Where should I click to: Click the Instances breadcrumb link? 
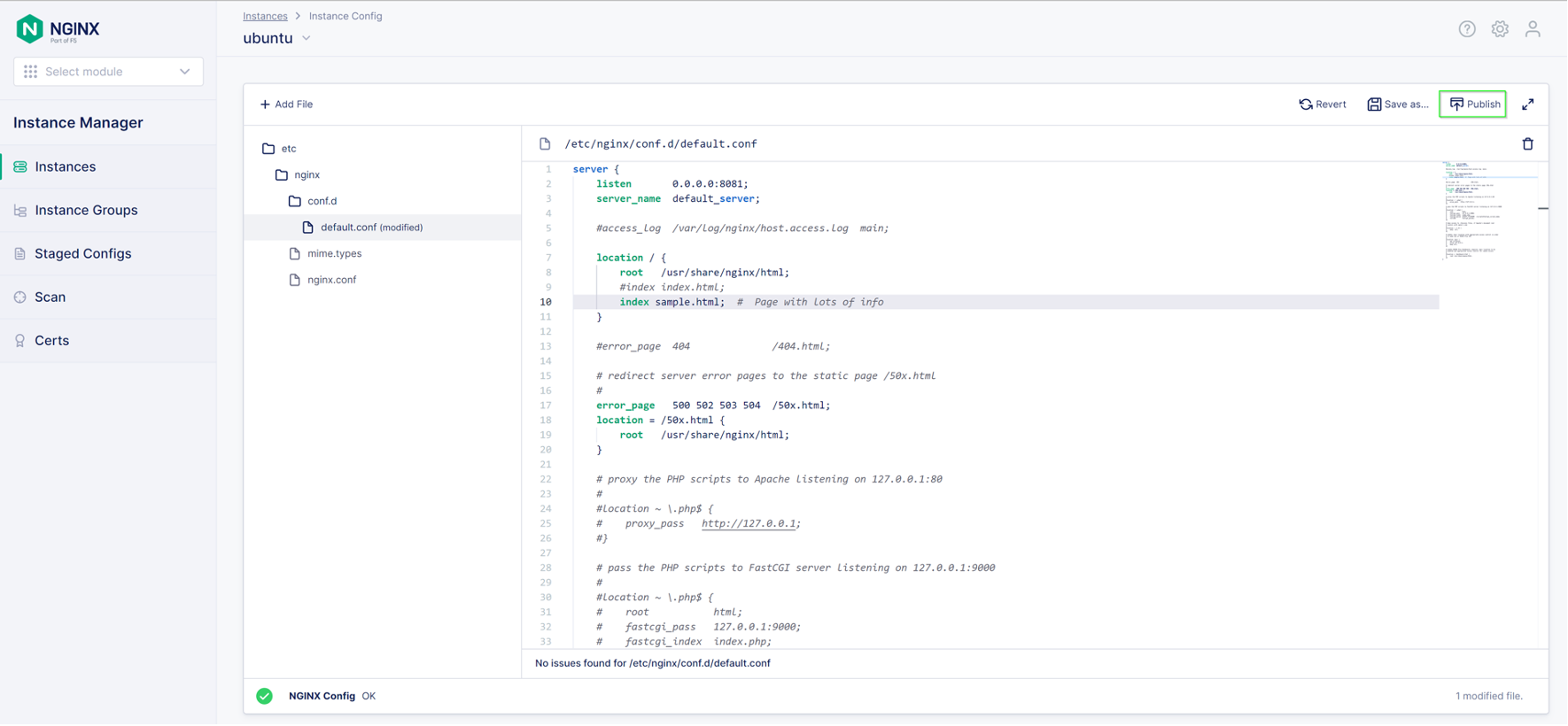tap(265, 16)
